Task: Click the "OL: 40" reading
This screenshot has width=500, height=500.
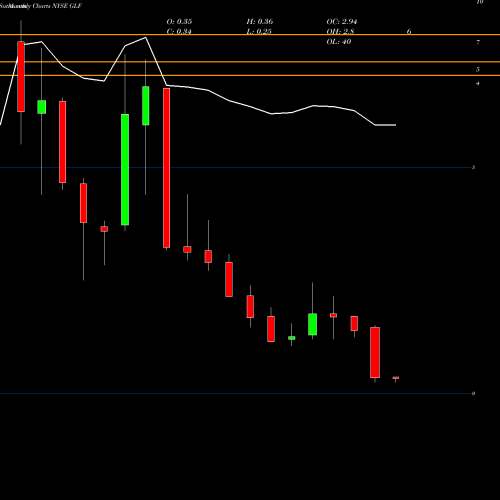Action: pyautogui.click(x=339, y=42)
